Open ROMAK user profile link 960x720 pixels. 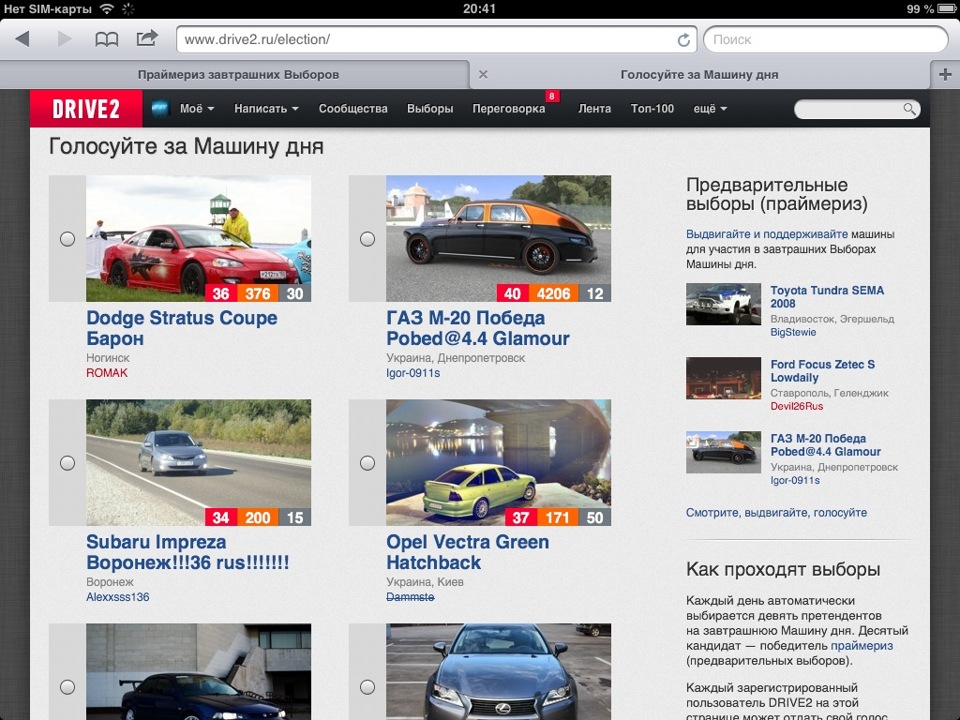point(107,373)
